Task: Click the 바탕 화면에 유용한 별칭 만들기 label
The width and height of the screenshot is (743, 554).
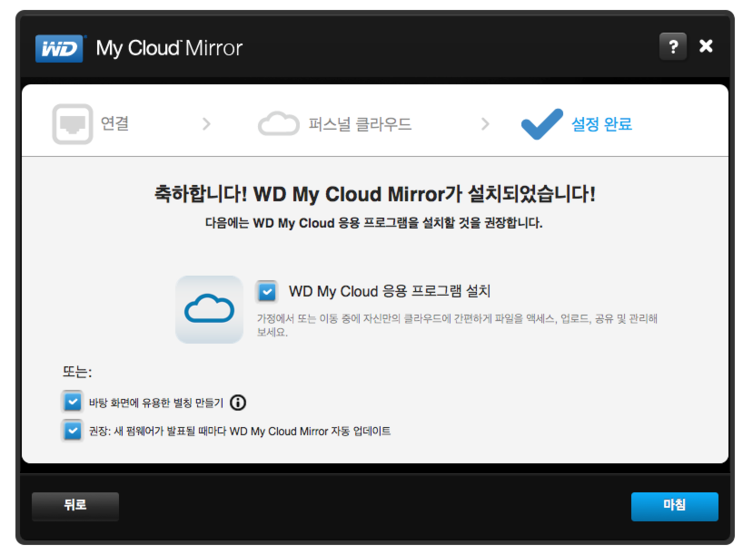Action: 156,403
